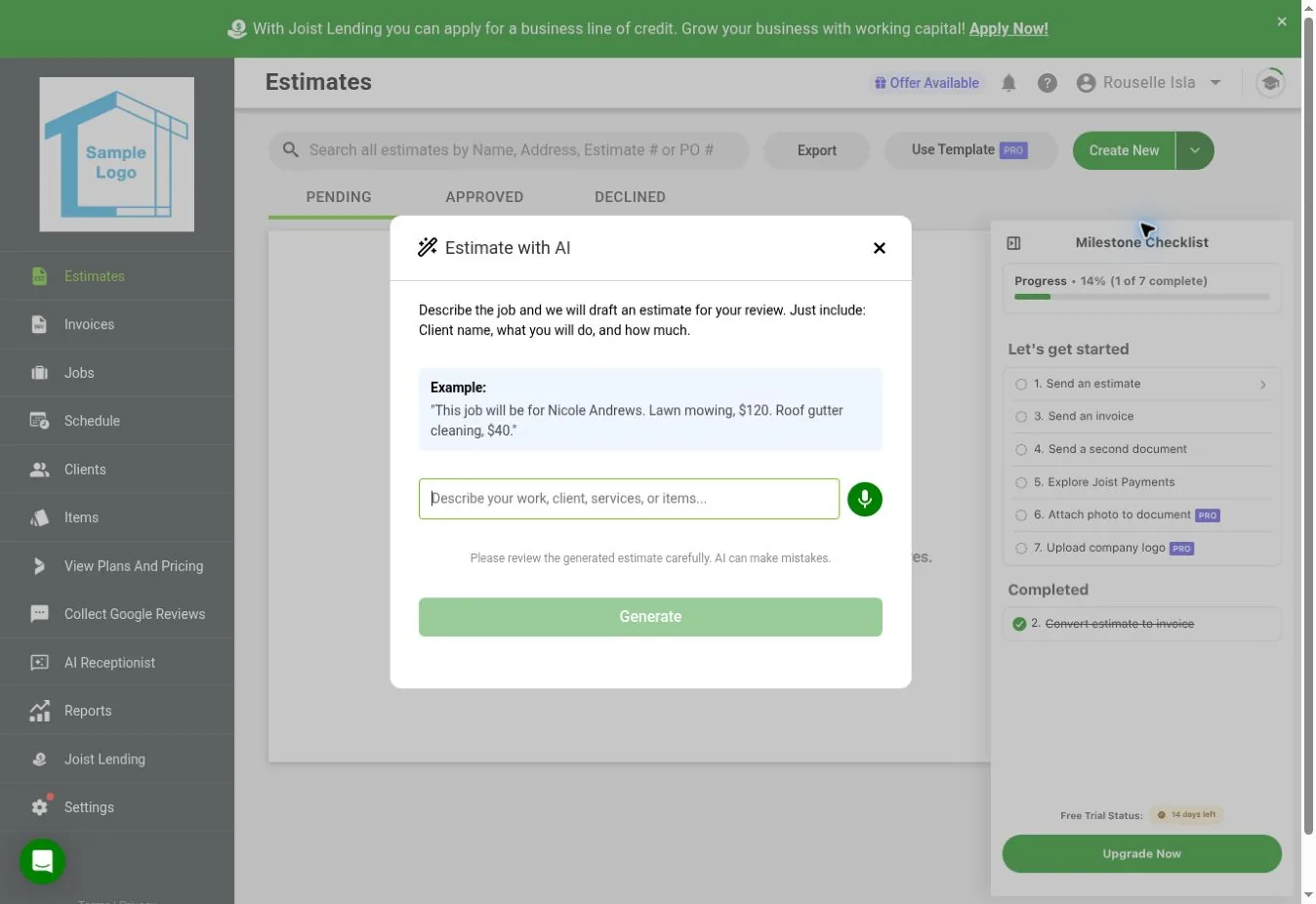
Task: Click the Upgrade Now button
Action: (x=1141, y=853)
